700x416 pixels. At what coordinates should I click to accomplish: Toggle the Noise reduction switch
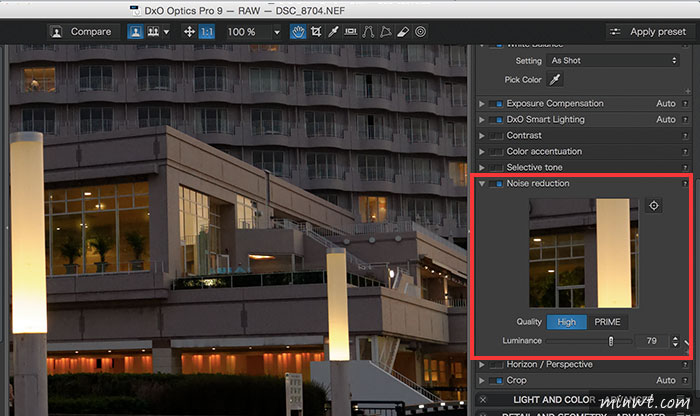tap(496, 183)
